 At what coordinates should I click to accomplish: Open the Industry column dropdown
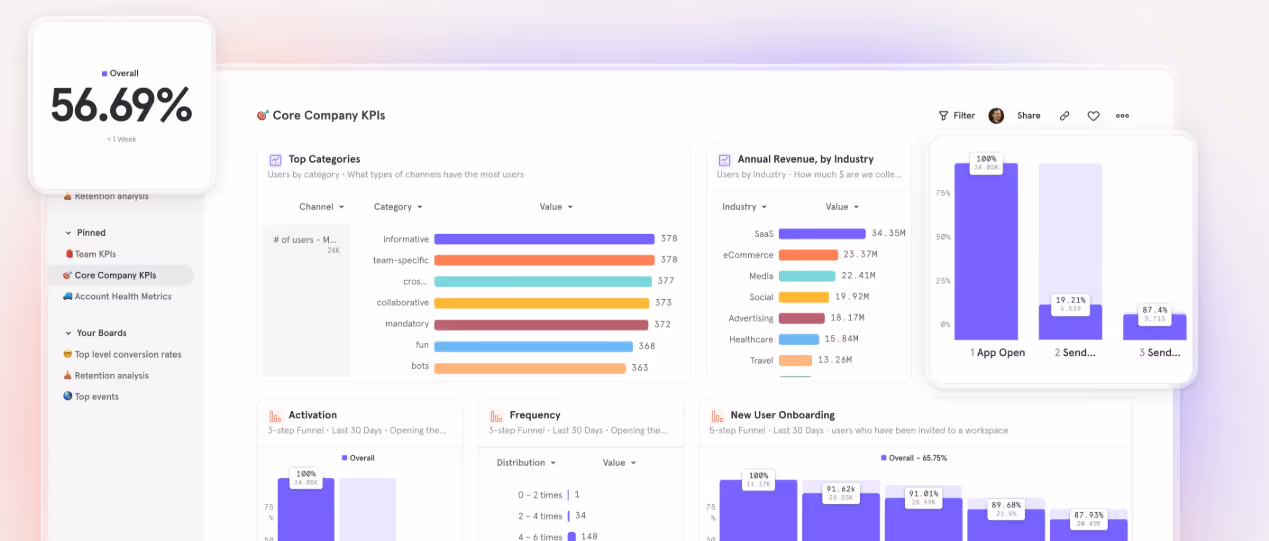[744, 207]
